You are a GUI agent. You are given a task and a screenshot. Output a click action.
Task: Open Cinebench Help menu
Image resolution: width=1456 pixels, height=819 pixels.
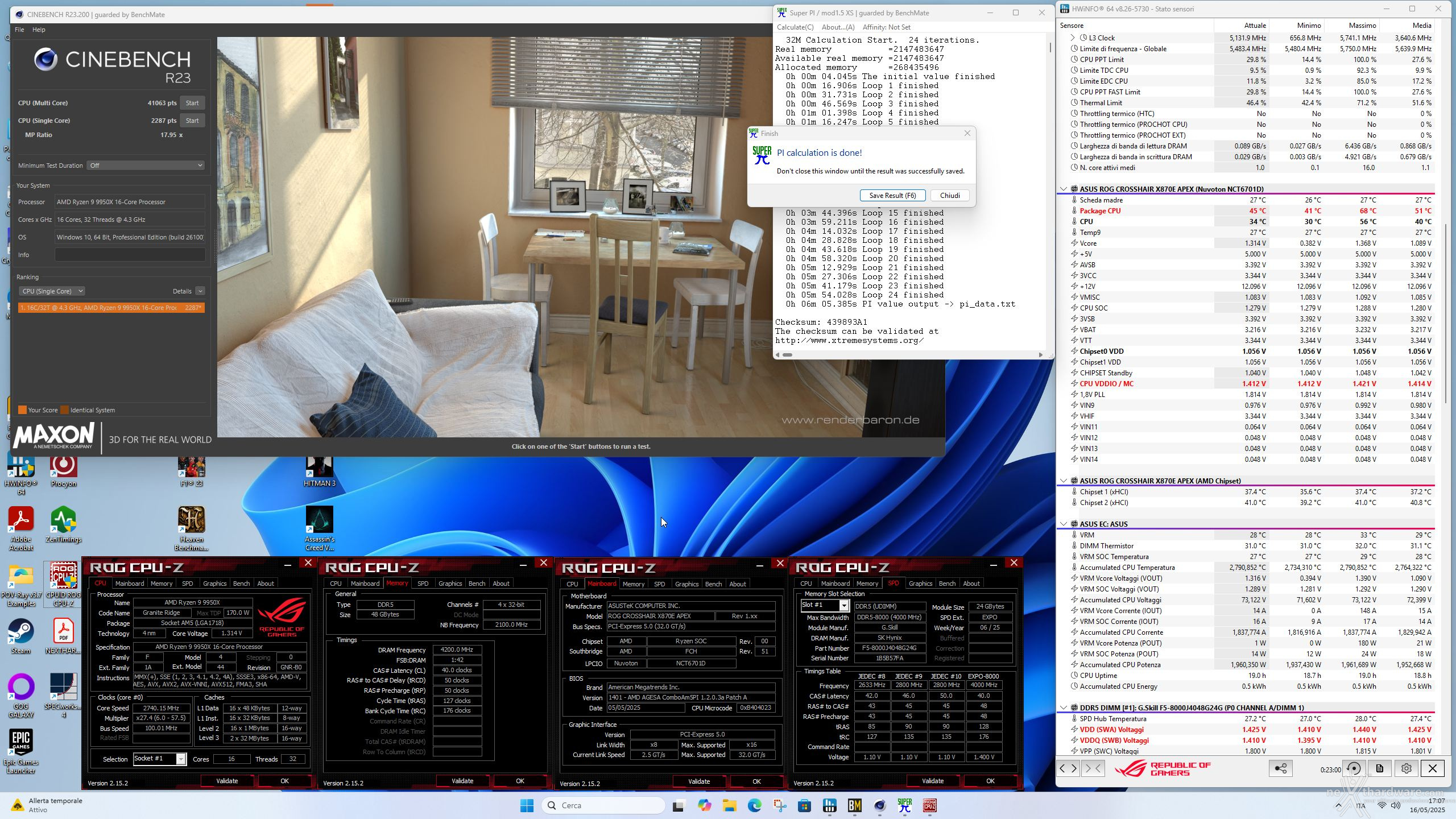click(39, 30)
